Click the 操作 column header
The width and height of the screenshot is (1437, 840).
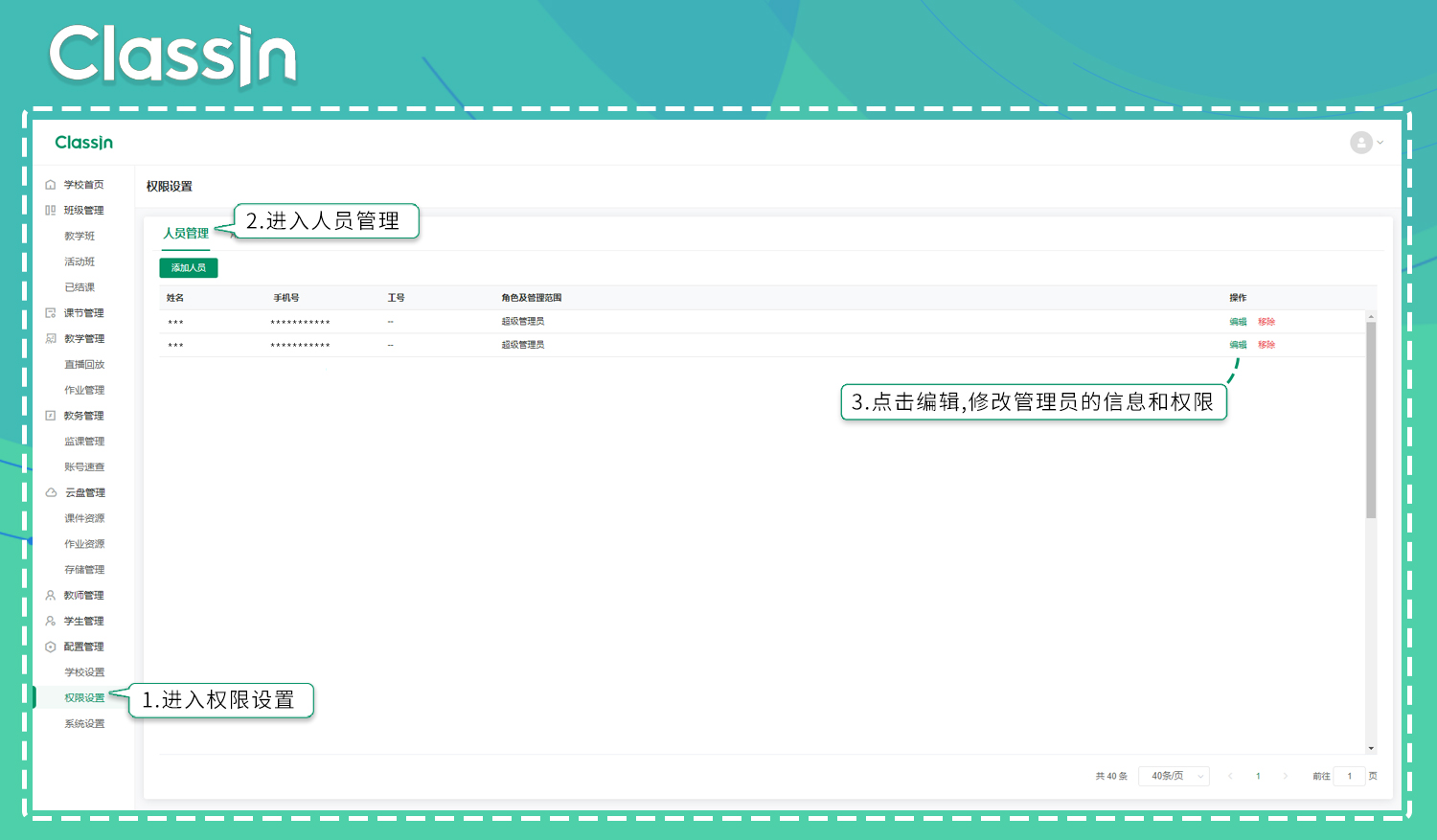pyautogui.click(x=1238, y=298)
